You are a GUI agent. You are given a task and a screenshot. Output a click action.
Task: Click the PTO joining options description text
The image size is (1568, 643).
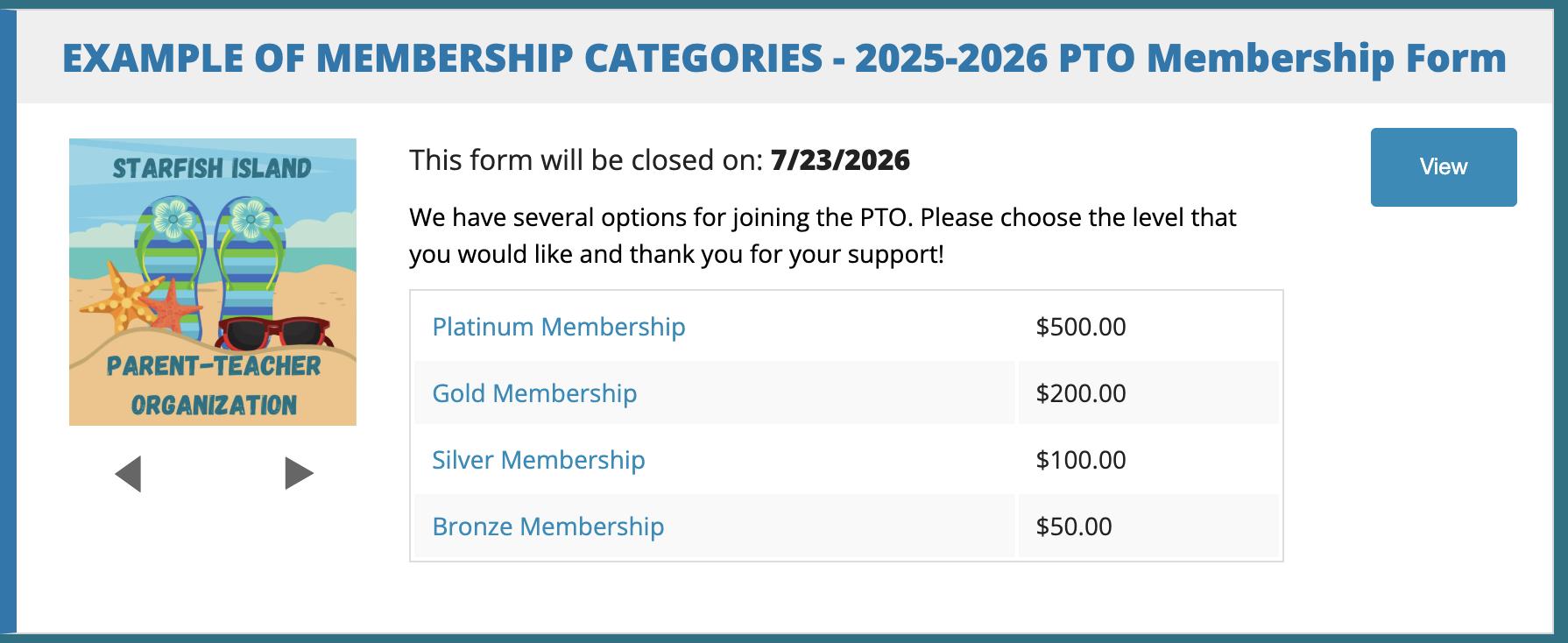(x=822, y=236)
